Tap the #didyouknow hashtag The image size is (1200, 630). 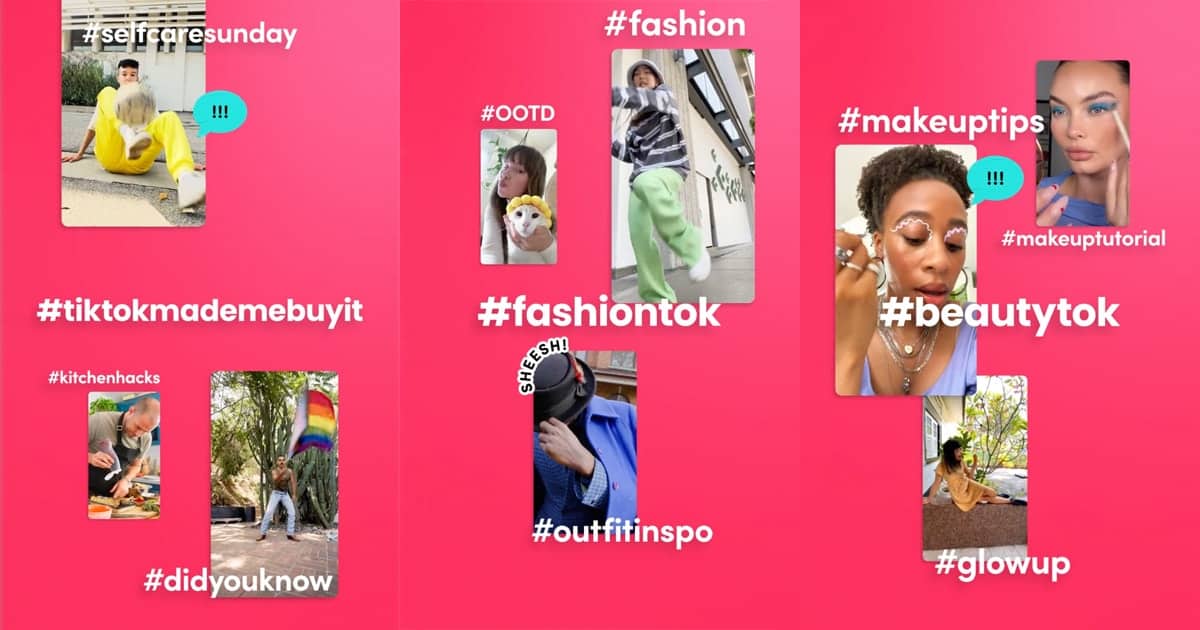(x=238, y=581)
